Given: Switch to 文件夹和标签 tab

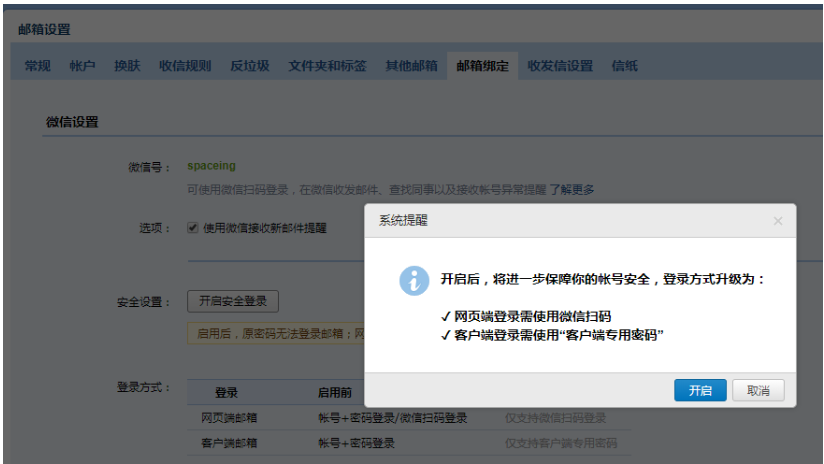Looking at the screenshot, I should pos(327,66).
